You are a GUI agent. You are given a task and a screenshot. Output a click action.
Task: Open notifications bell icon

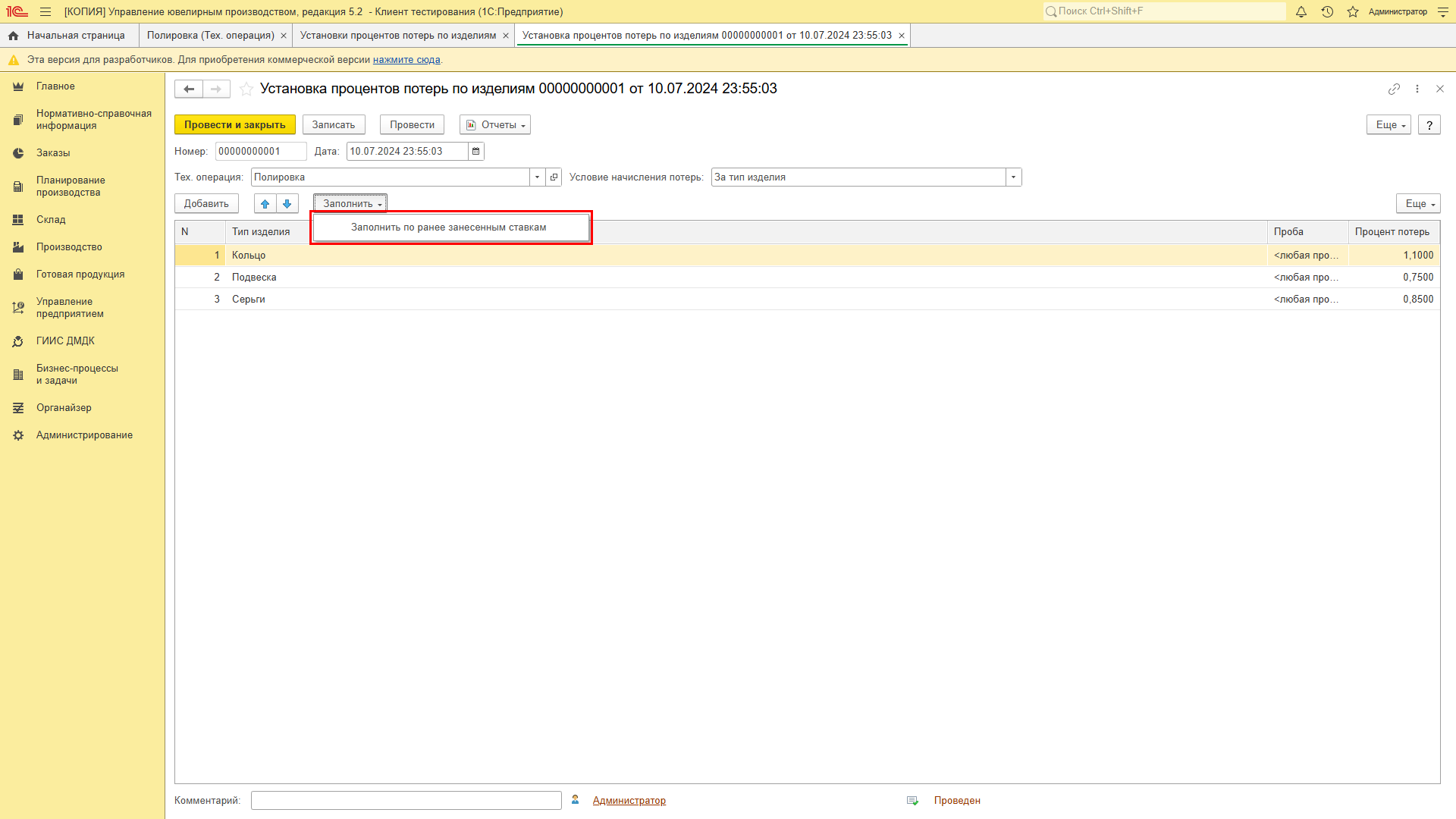click(1301, 11)
